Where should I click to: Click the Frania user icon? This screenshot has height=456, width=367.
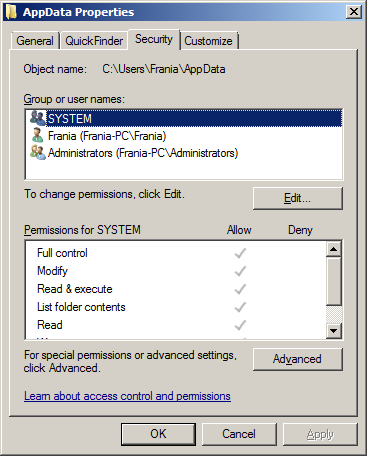[37, 135]
